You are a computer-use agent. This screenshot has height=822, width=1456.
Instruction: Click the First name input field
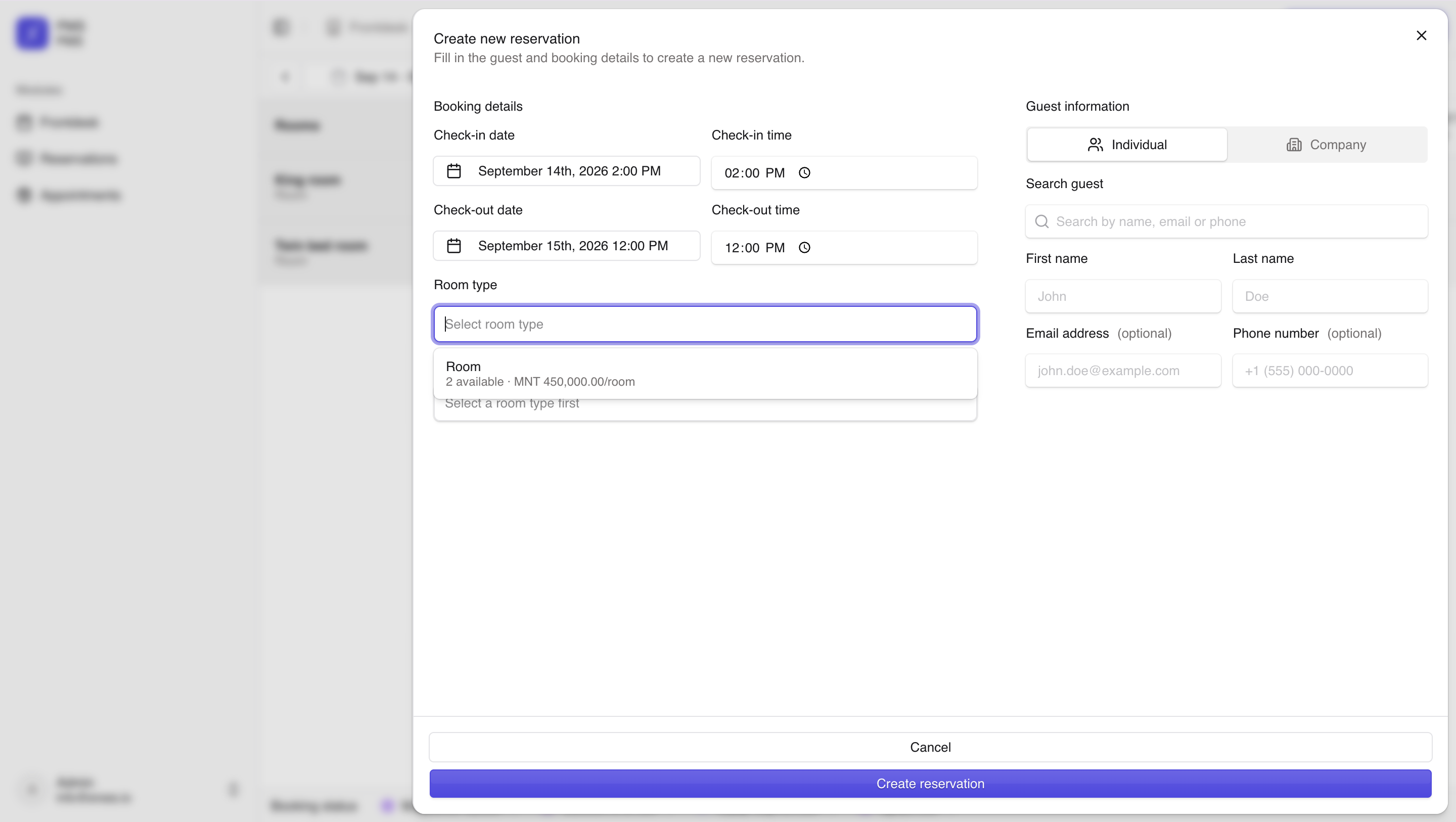click(x=1123, y=296)
